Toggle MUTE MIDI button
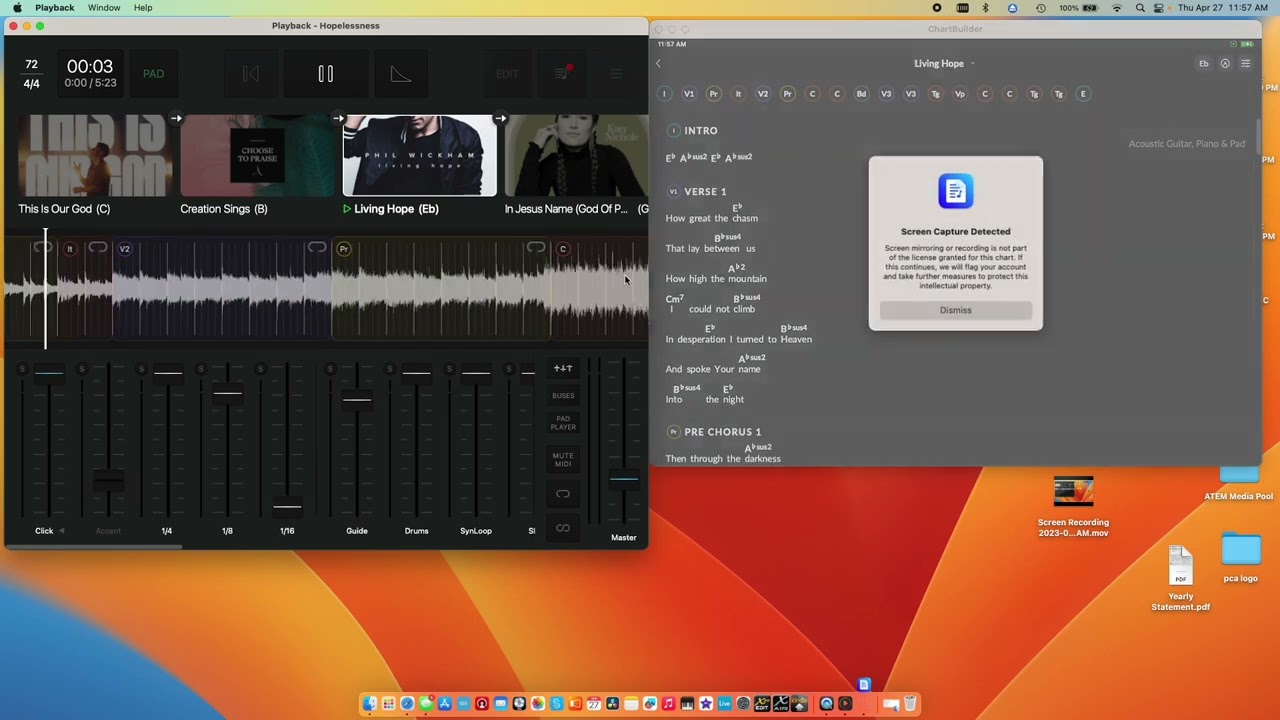 [x=563, y=460]
